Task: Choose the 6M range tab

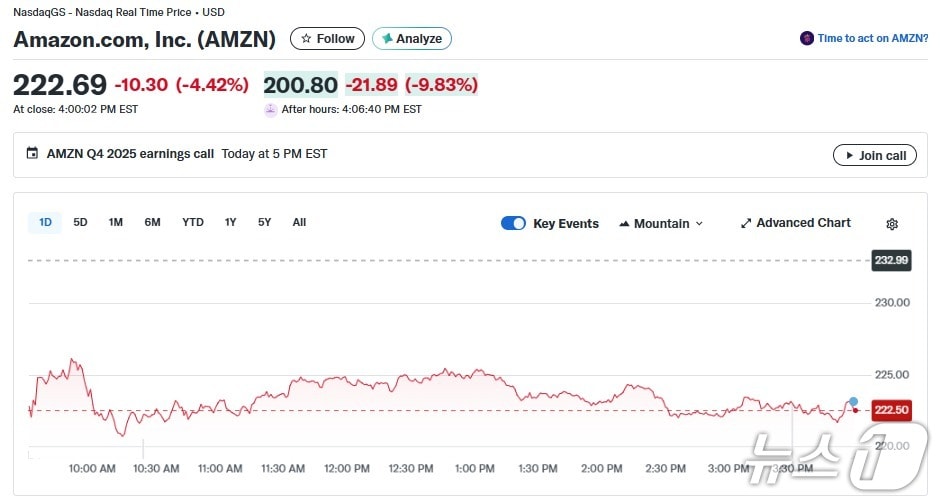Action: pos(152,223)
